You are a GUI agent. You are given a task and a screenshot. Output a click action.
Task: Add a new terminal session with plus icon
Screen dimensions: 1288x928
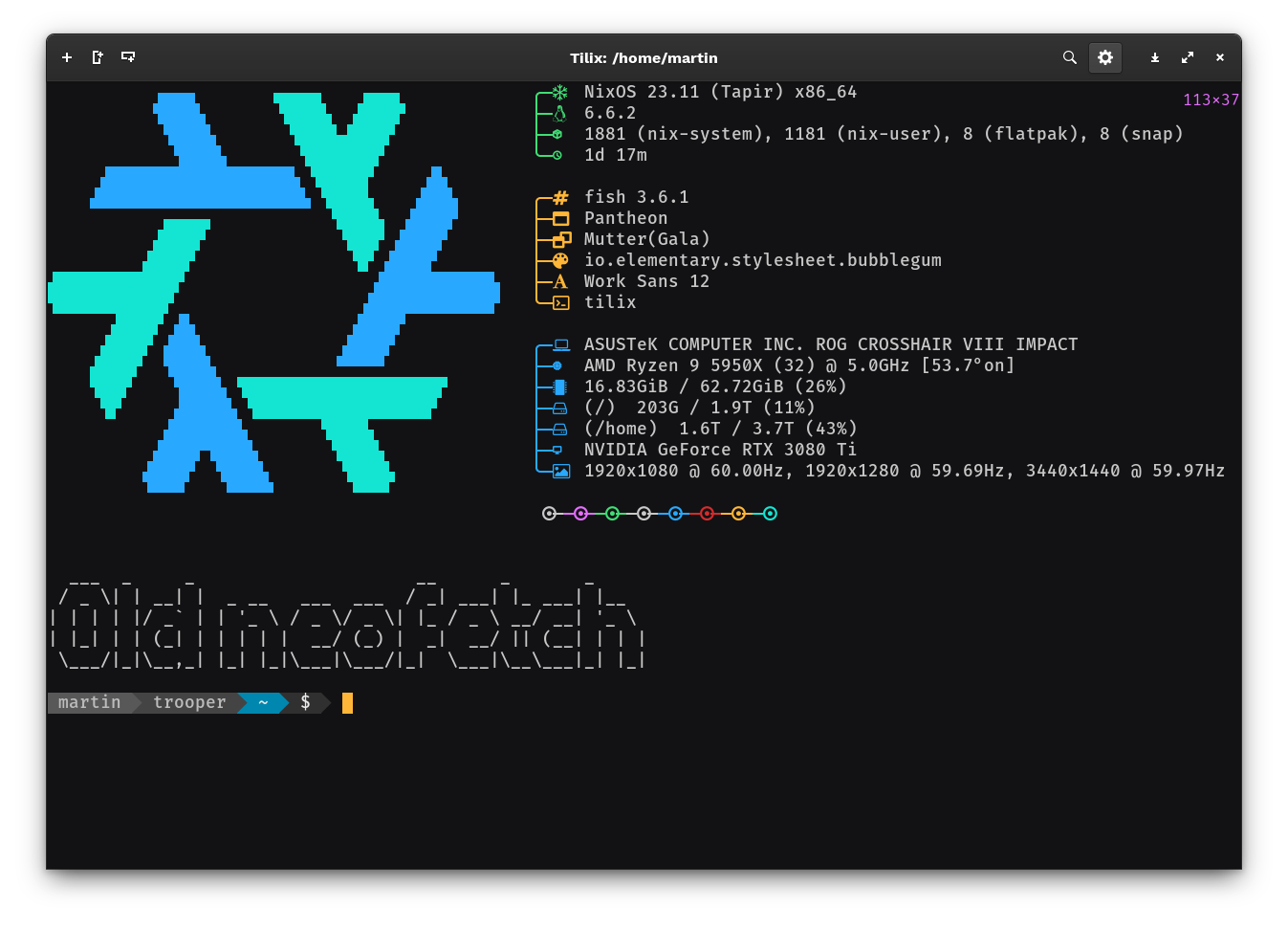click(67, 57)
